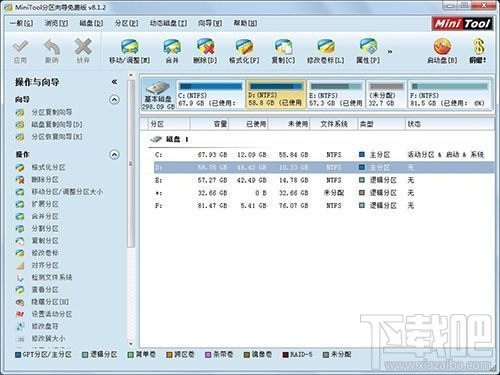
Task: Select the Merge partition toolbar icon
Action: (172, 47)
